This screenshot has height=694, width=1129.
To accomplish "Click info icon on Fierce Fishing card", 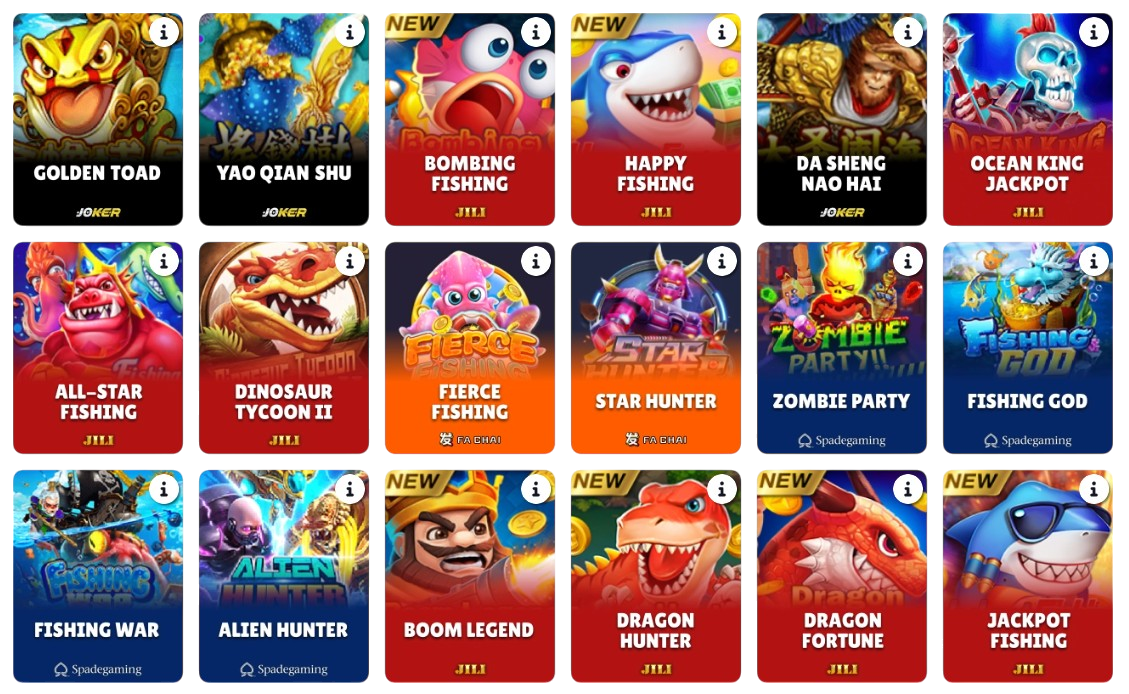I will click(x=536, y=261).
